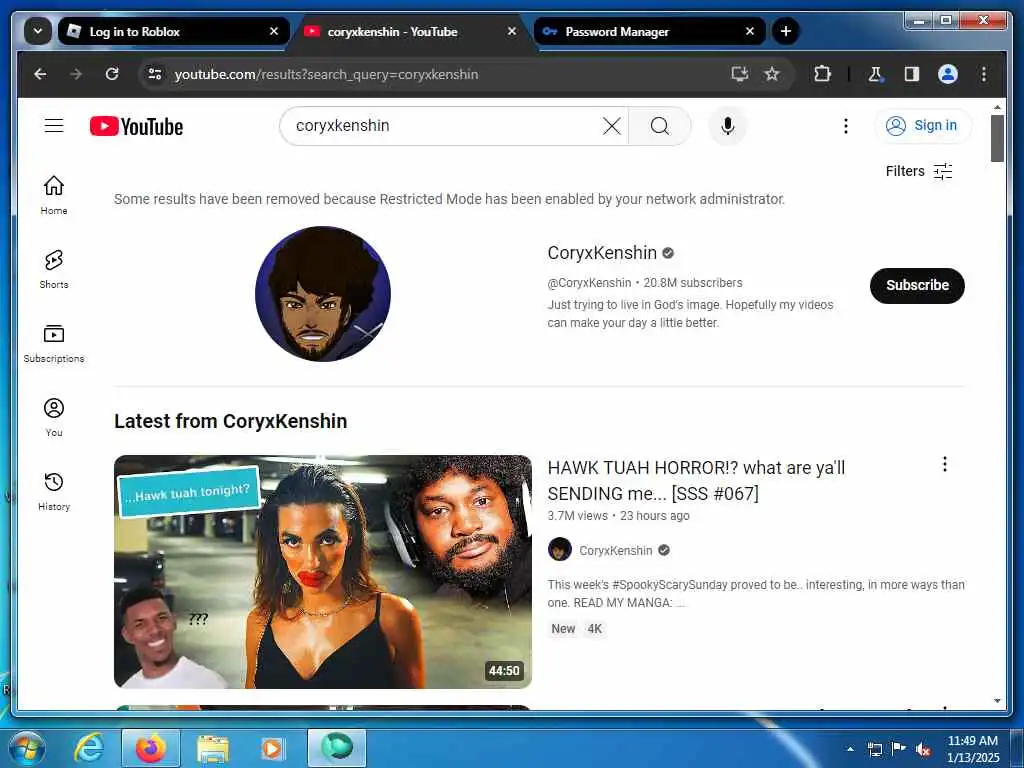The height and width of the screenshot is (768, 1024).
Task: Open HAWK TUAH HORROR video title
Action: click(696, 481)
